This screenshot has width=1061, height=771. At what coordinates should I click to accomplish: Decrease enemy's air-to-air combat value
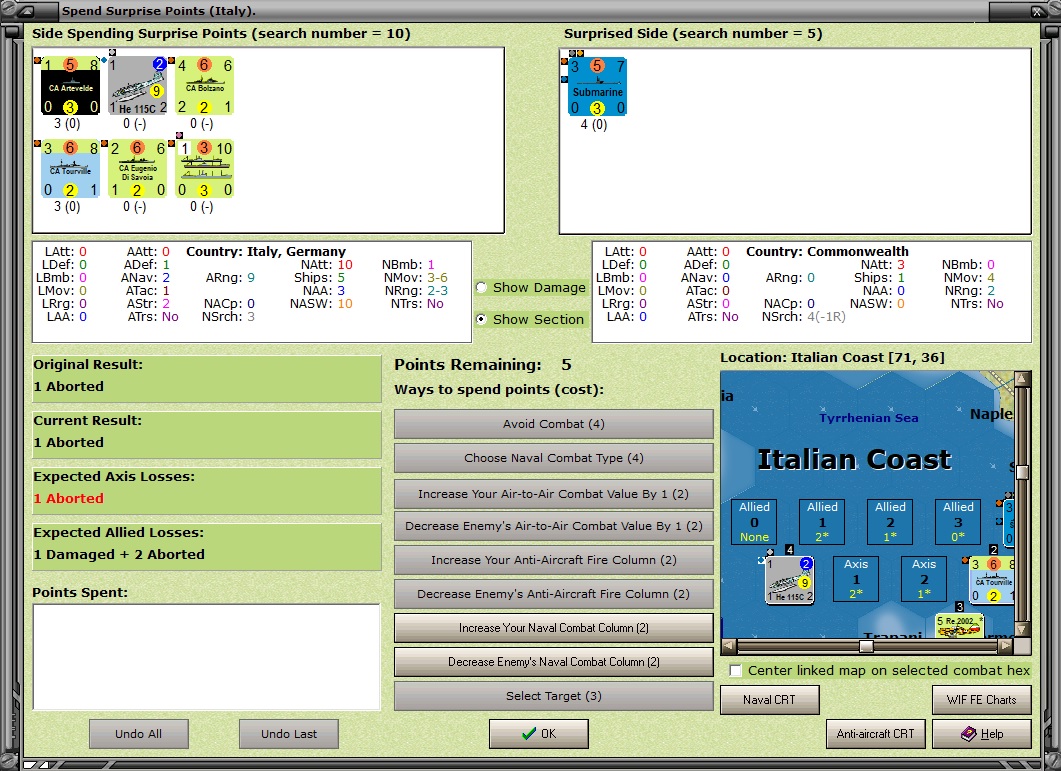click(554, 526)
